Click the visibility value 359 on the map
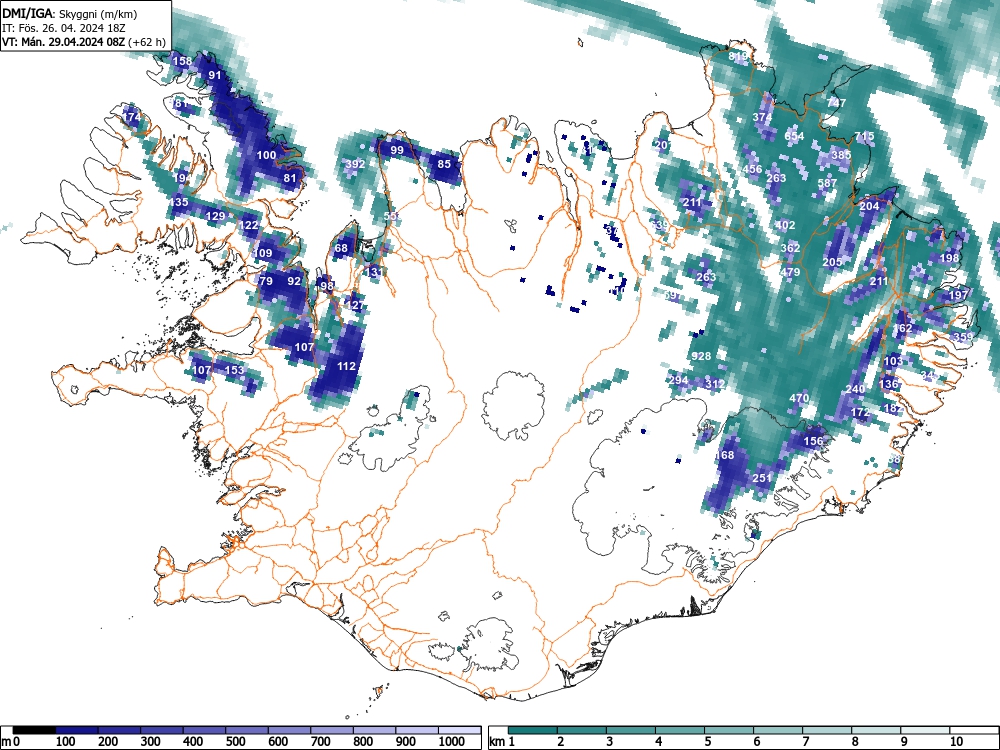Image resolution: width=1000 pixels, height=750 pixels. click(x=963, y=337)
